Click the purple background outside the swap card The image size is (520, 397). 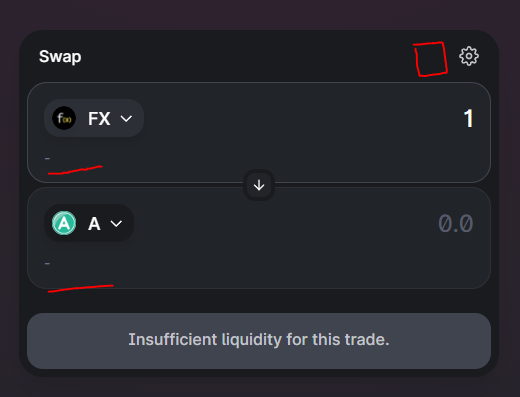coord(260,13)
